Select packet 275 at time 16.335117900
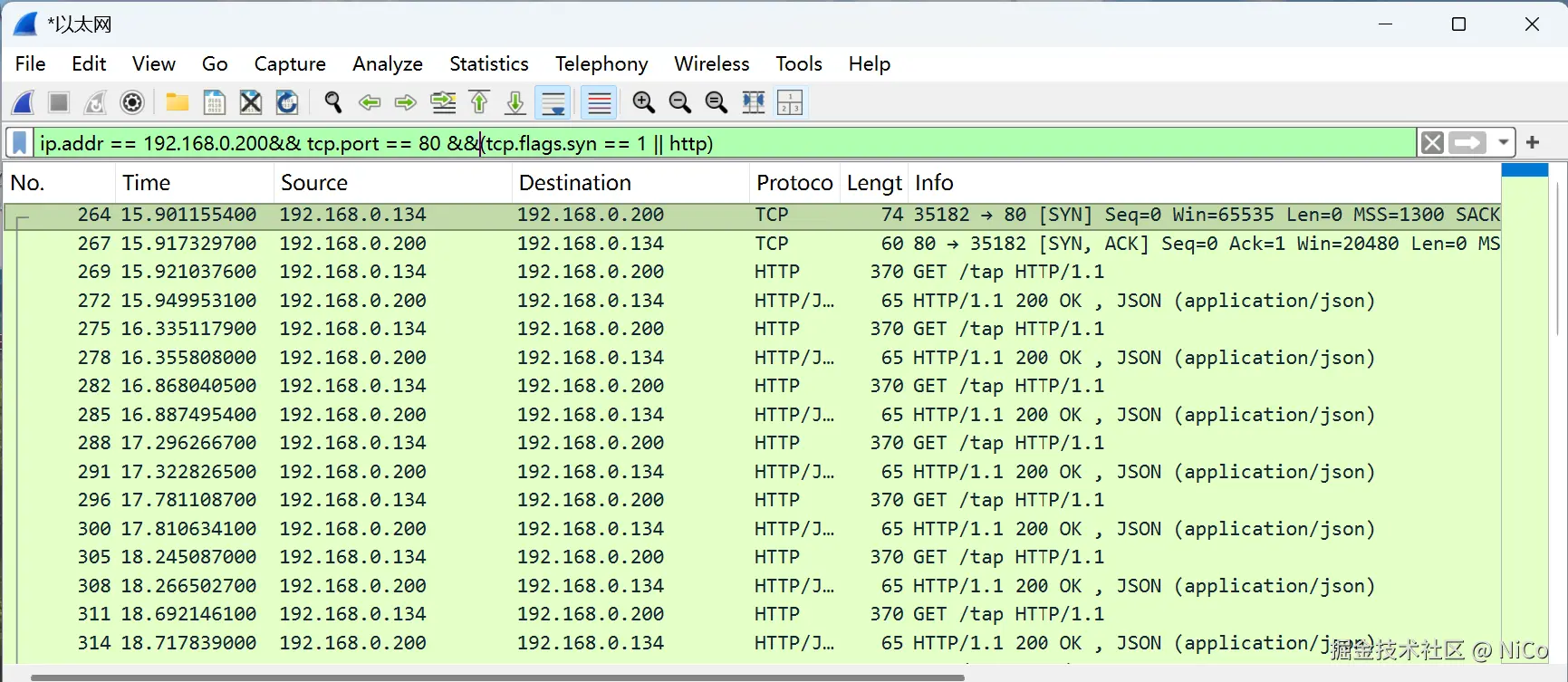 click(x=752, y=329)
